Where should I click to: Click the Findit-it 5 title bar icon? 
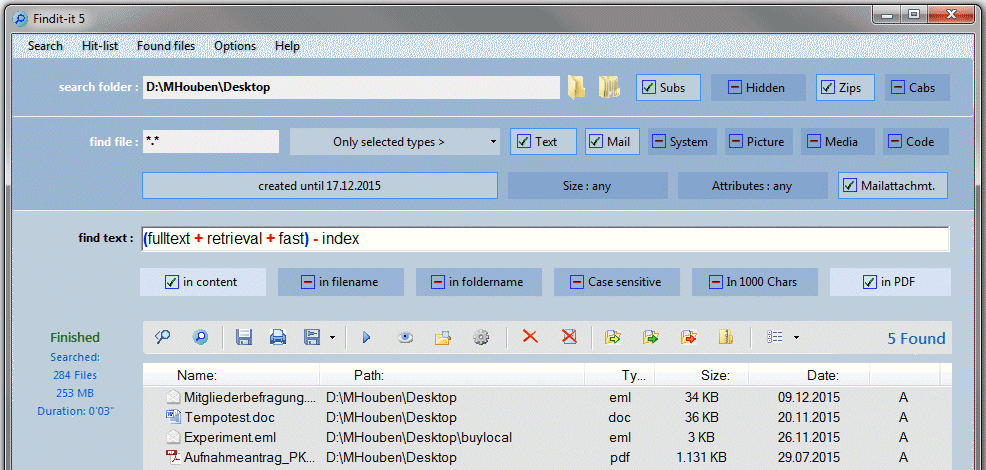click(x=21, y=19)
